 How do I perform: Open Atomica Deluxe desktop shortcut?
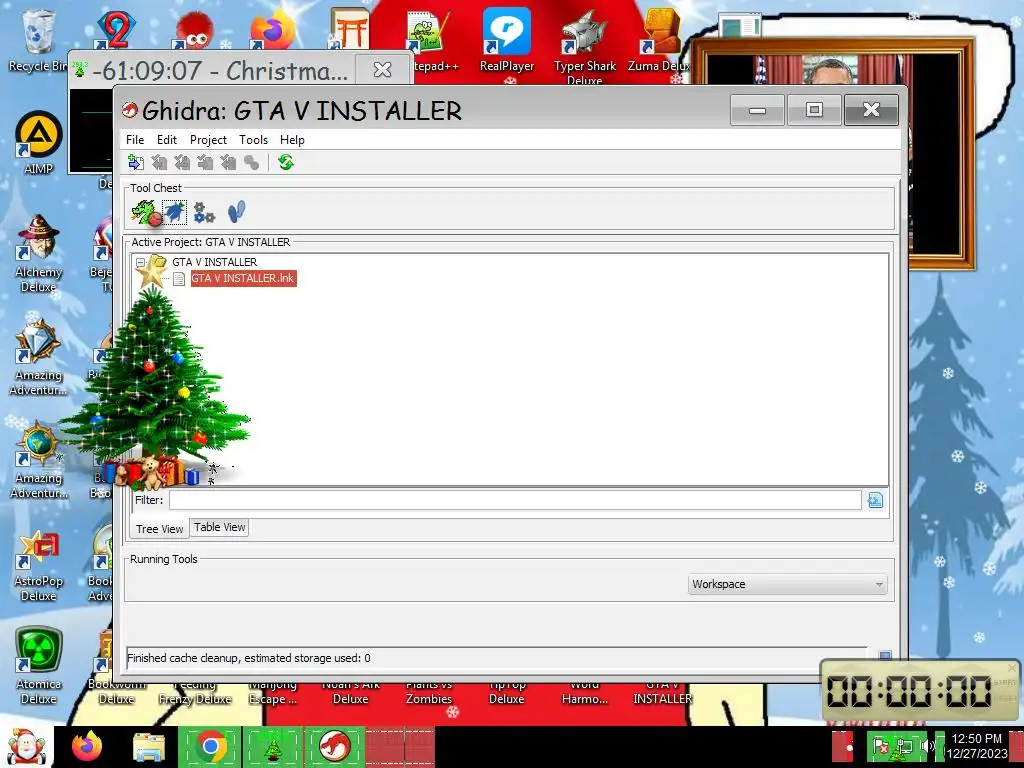pos(38,666)
